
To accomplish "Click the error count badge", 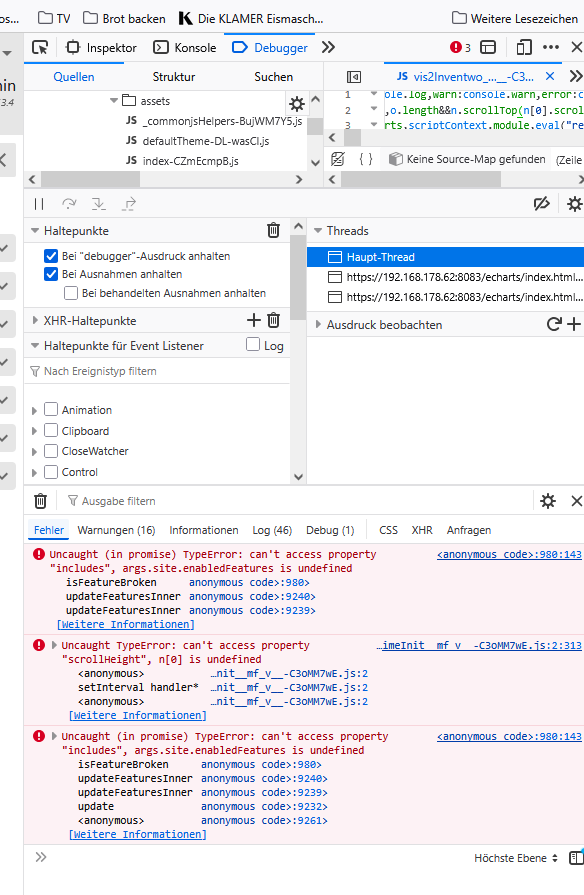I will tap(460, 48).
